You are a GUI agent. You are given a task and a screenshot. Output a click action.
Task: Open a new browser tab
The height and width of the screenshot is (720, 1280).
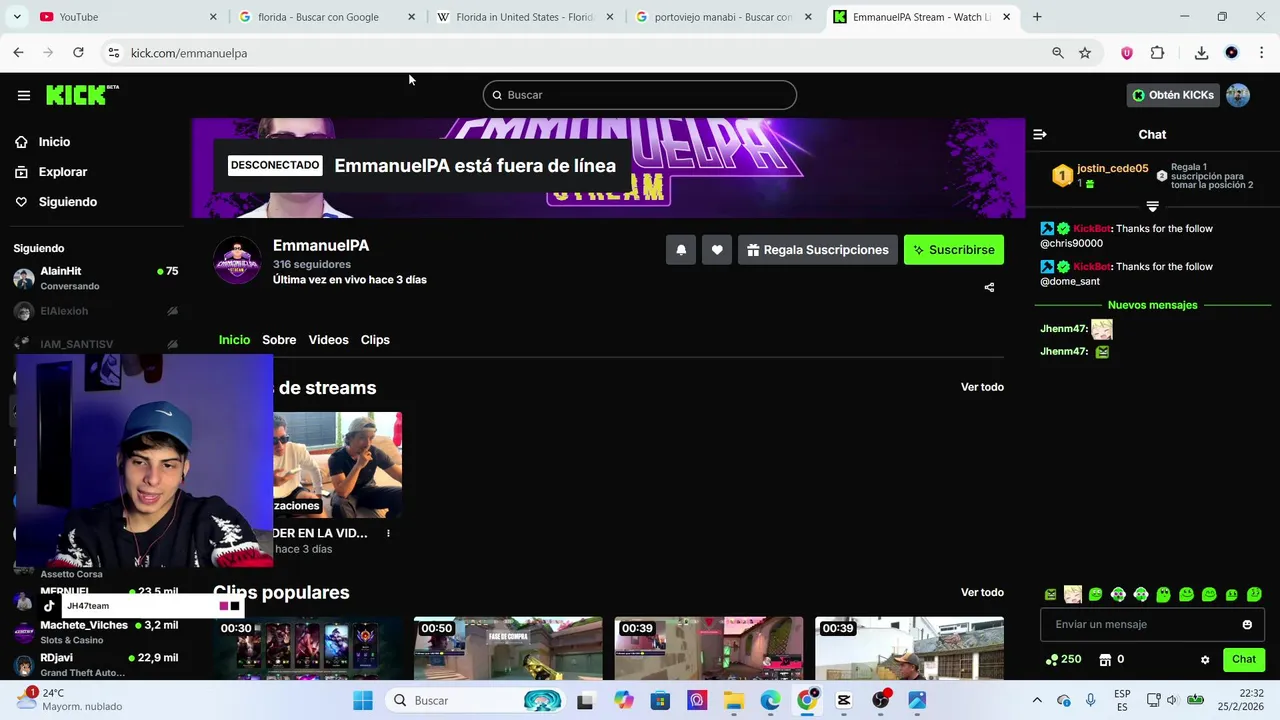(1037, 17)
